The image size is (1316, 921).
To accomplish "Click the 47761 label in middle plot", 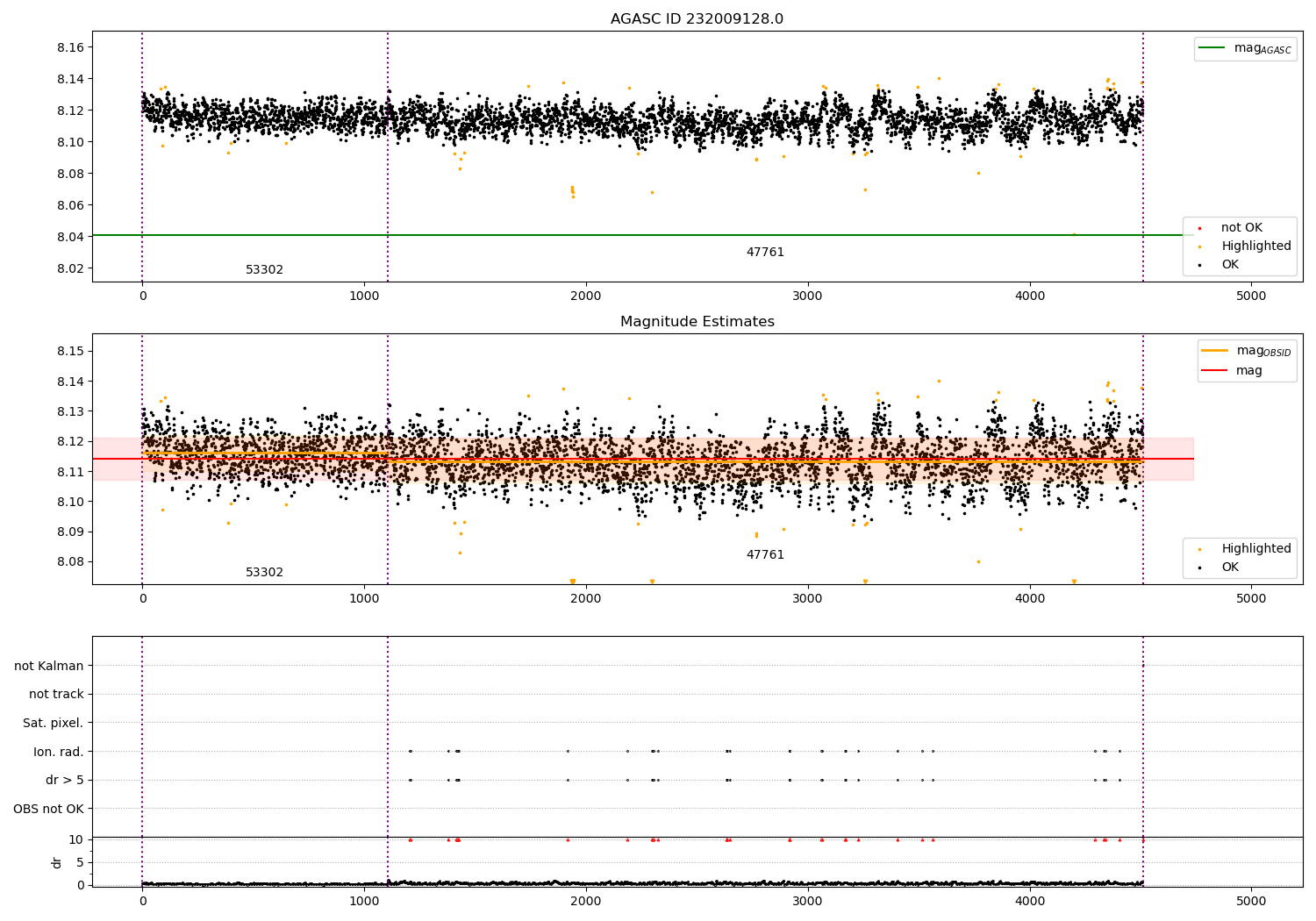I will click(765, 555).
